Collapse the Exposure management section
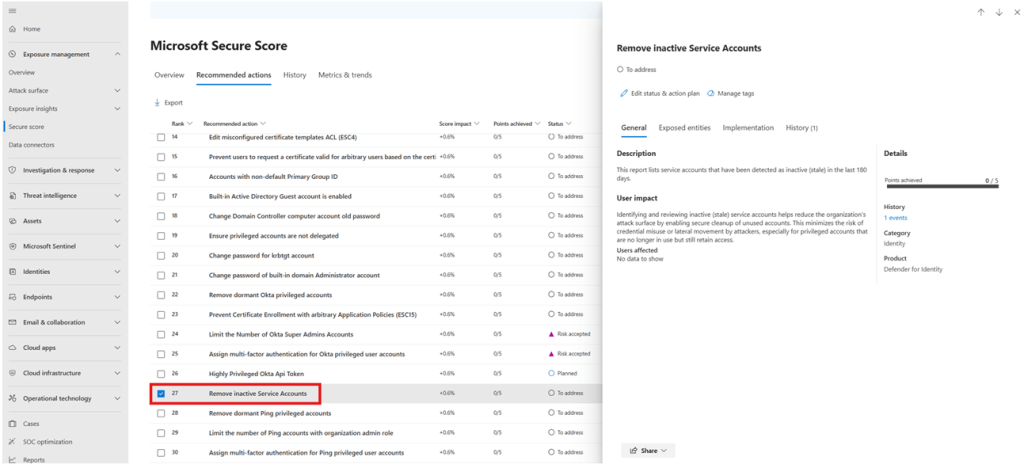 click(118, 54)
